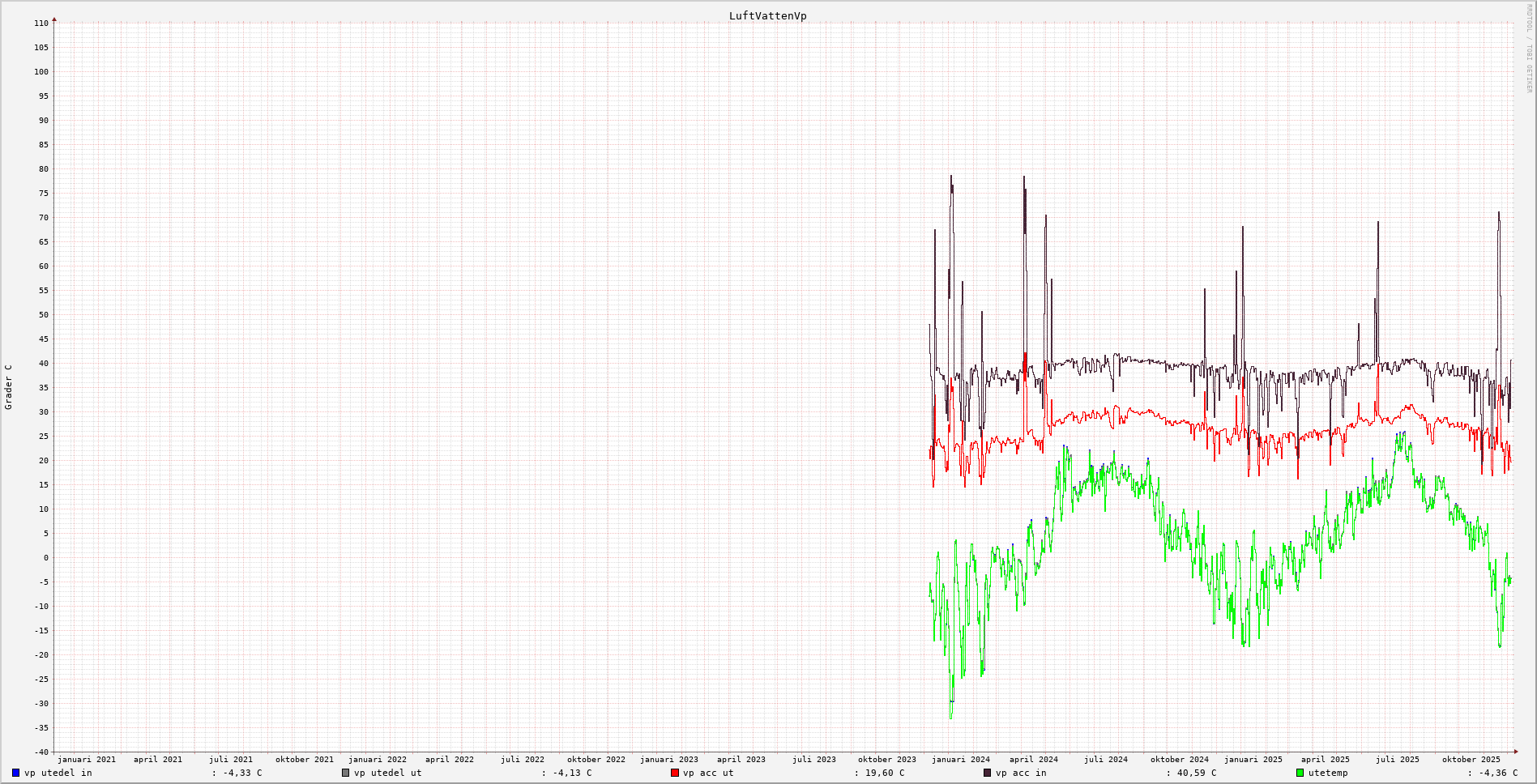This screenshot has width=1537, height=784.
Task: Click the 'januari 2021' x-axis label
Action: (87, 760)
